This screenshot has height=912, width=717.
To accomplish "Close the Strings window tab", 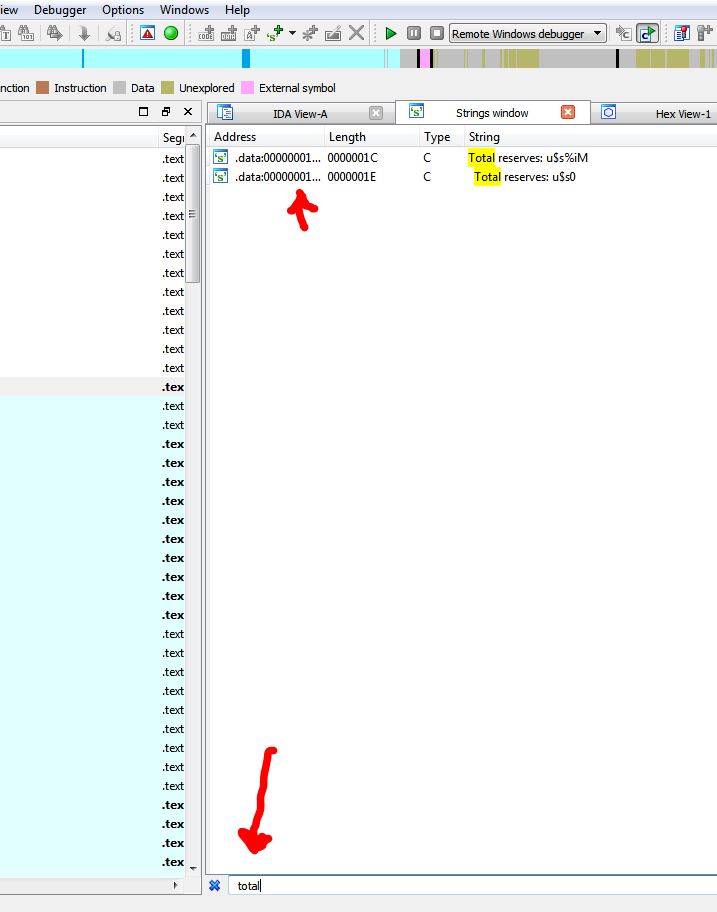I will coord(568,113).
